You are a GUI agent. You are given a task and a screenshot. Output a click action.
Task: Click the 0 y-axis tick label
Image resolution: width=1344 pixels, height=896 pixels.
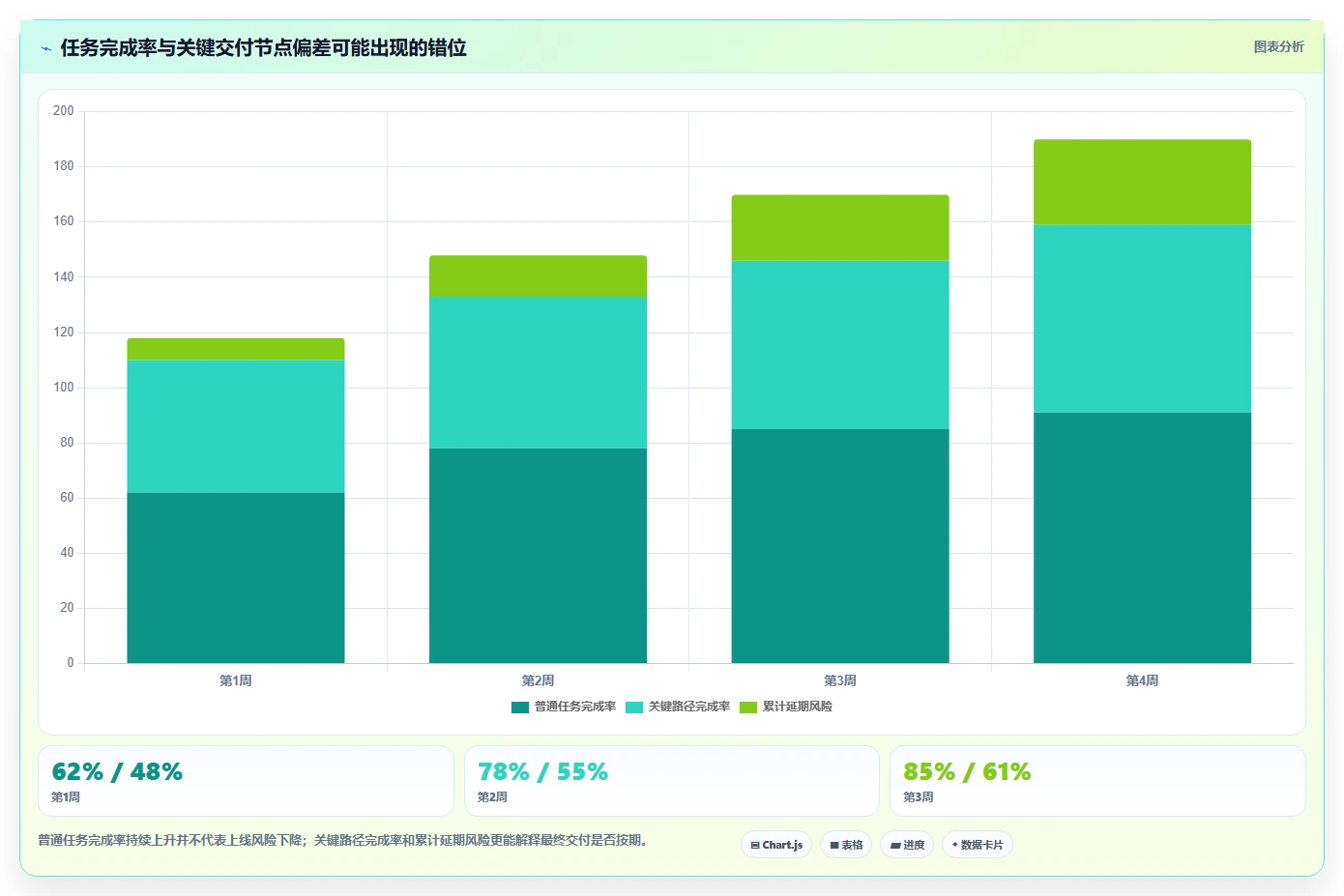(x=71, y=663)
